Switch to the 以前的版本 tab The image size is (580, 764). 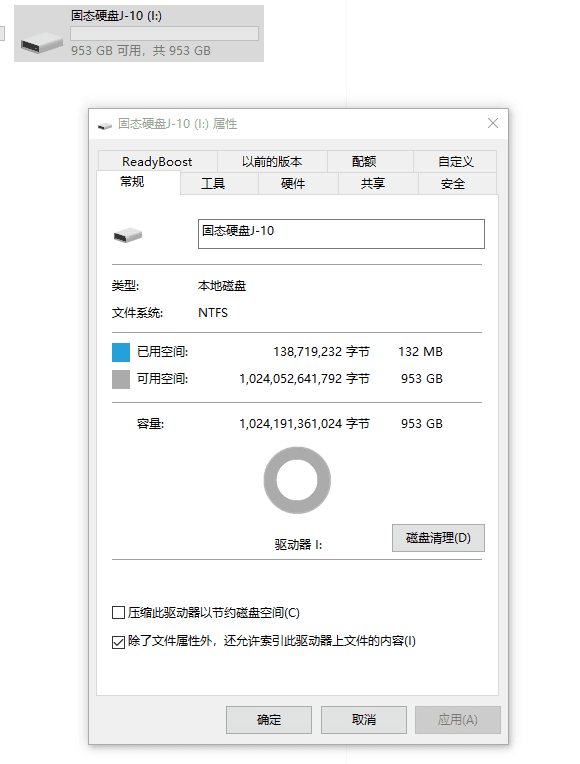click(272, 161)
